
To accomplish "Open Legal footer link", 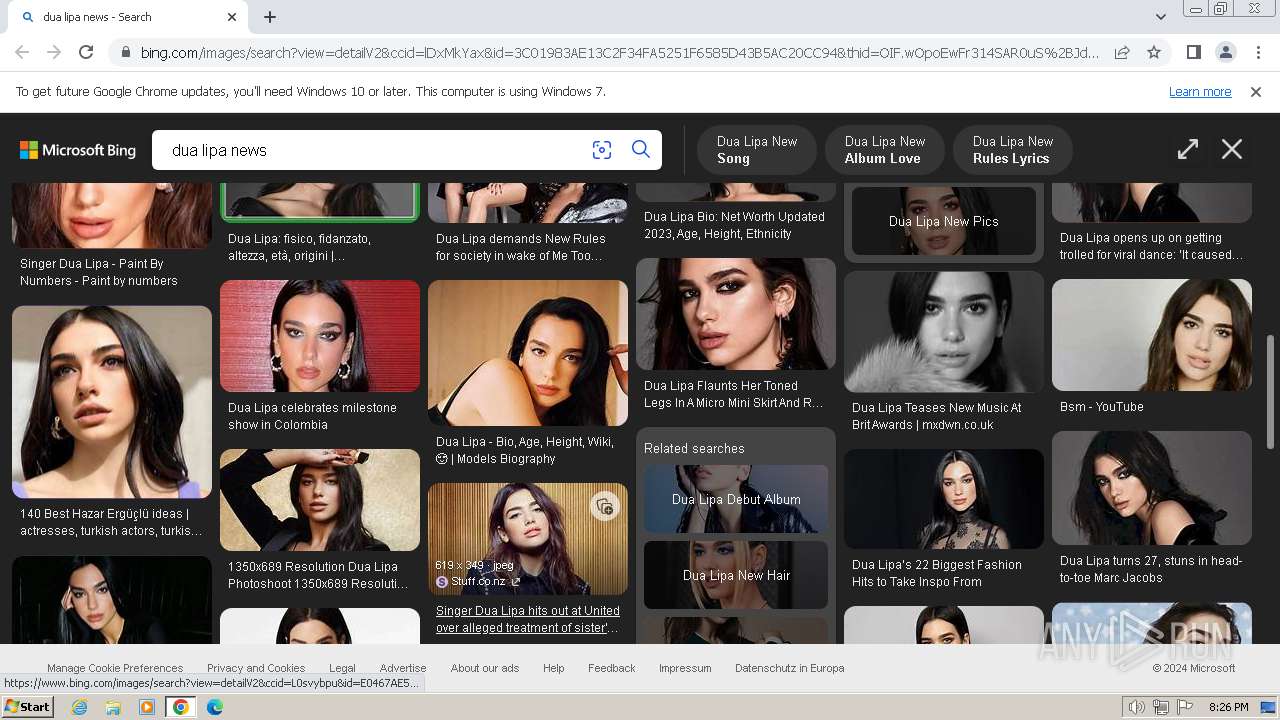I will pyautogui.click(x=342, y=668).
